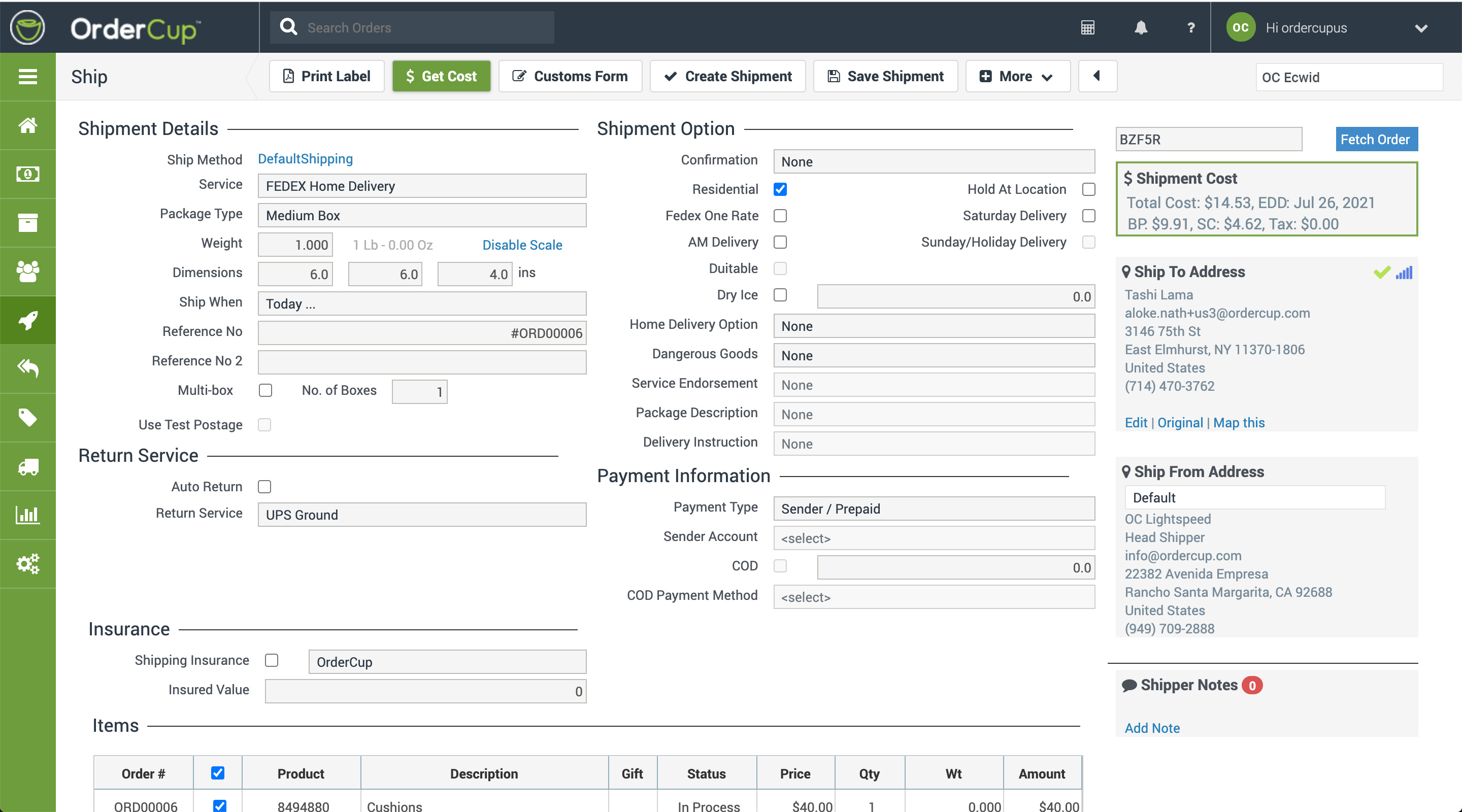
Task: Open the price tag sidebar icon
Action: tap(28, 417)
